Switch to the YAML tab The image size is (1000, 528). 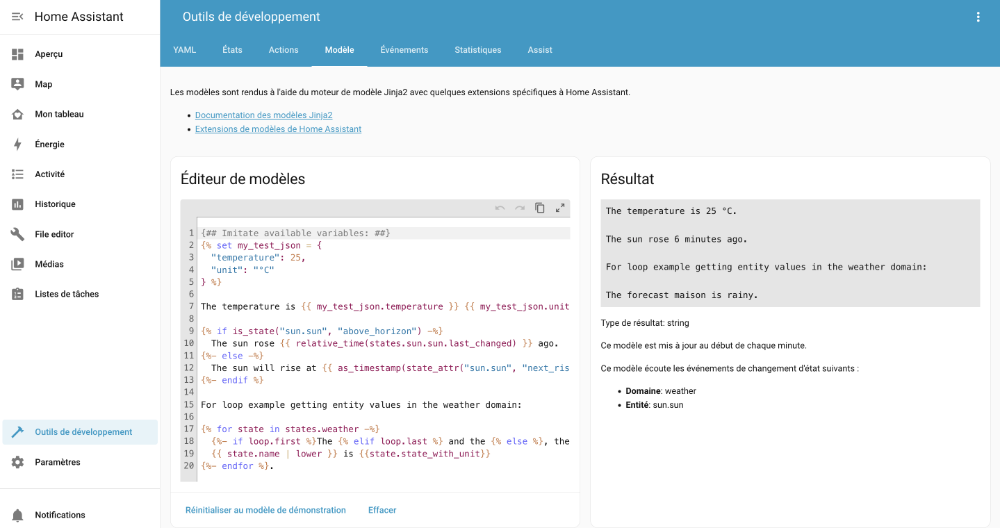click(184, 50)
